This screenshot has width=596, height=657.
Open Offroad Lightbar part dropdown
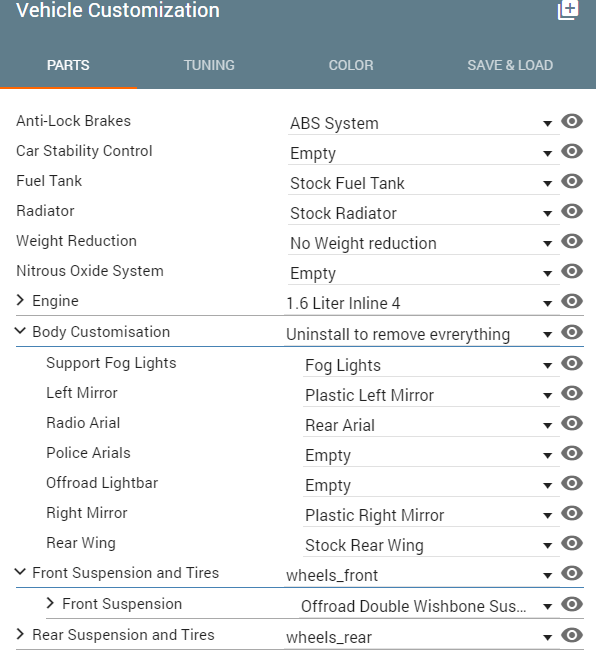coord(431,485)
